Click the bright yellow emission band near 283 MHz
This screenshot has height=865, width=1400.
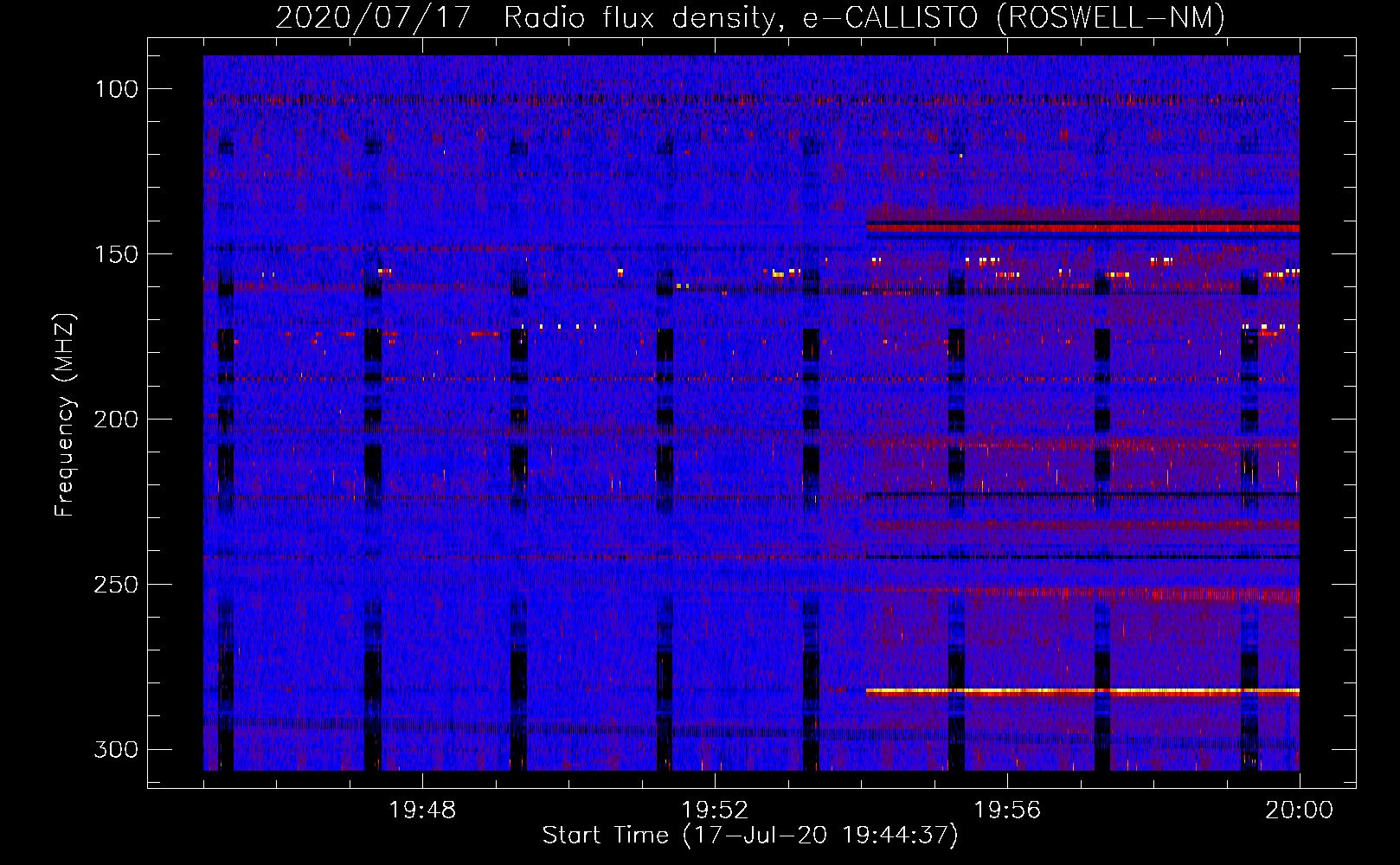(x=1082, y=691)
